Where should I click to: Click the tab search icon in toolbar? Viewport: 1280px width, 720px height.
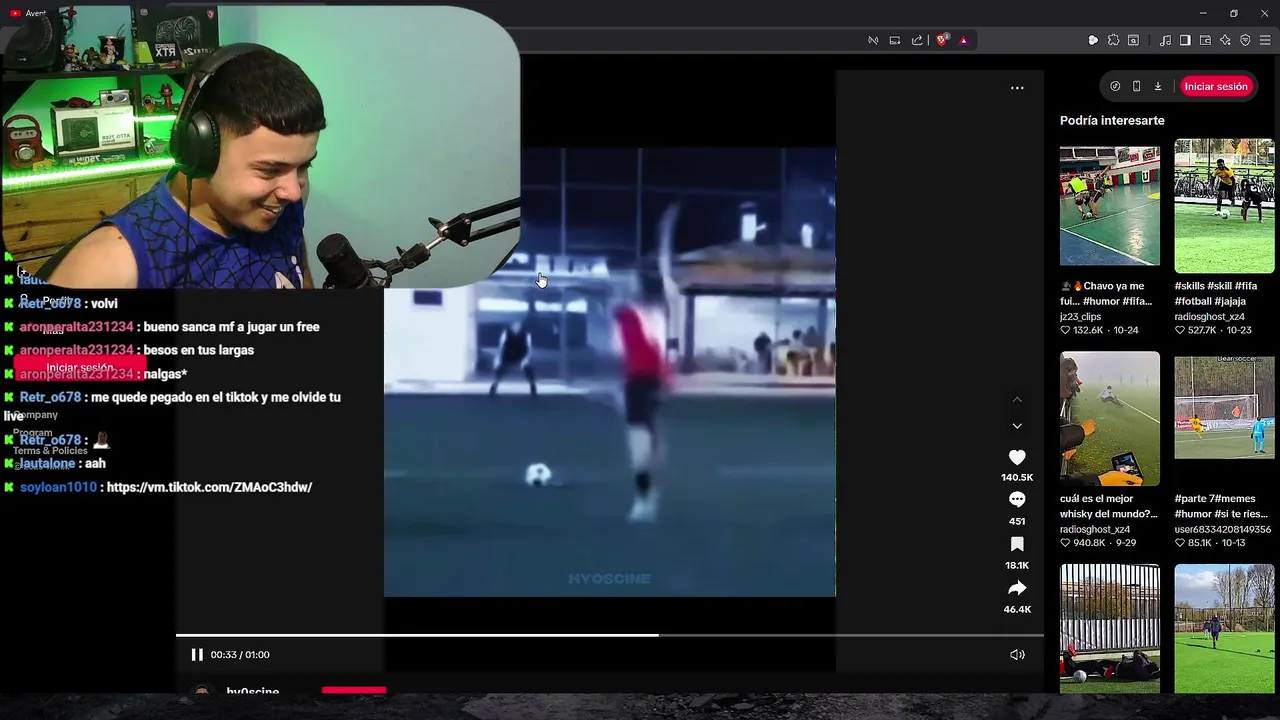[x=1133, y=40]
